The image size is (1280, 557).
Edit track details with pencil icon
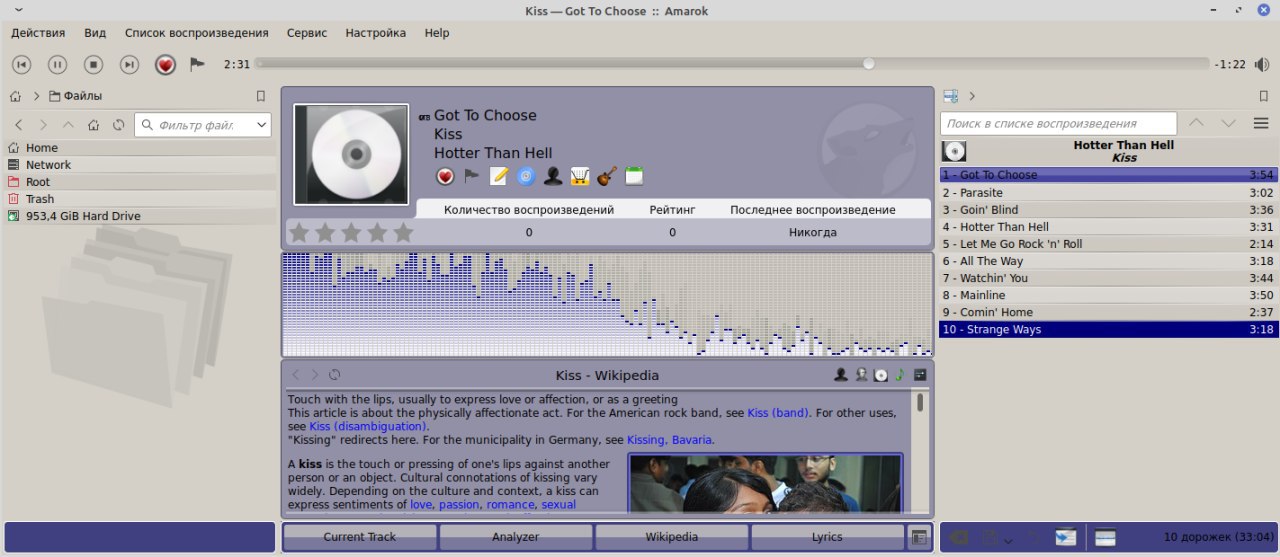tap(498, 177)
